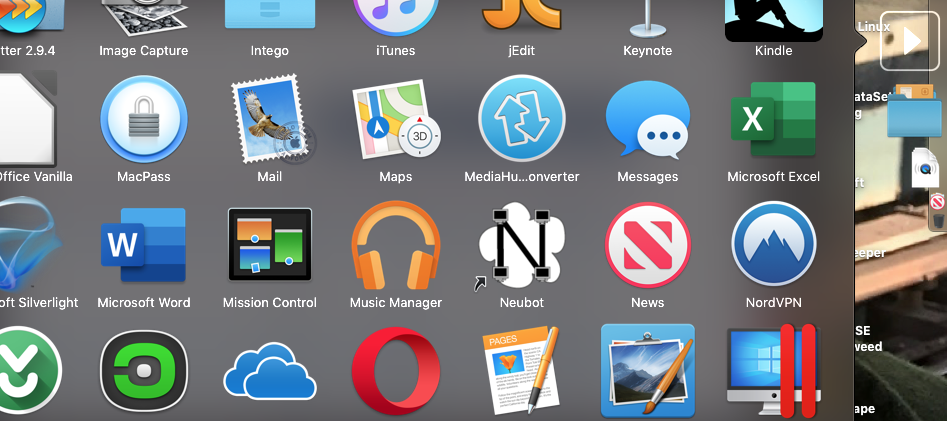Click the 'Kindle' label text
The width and height of the screenshot is (947, 421).
tap(774, 51)
